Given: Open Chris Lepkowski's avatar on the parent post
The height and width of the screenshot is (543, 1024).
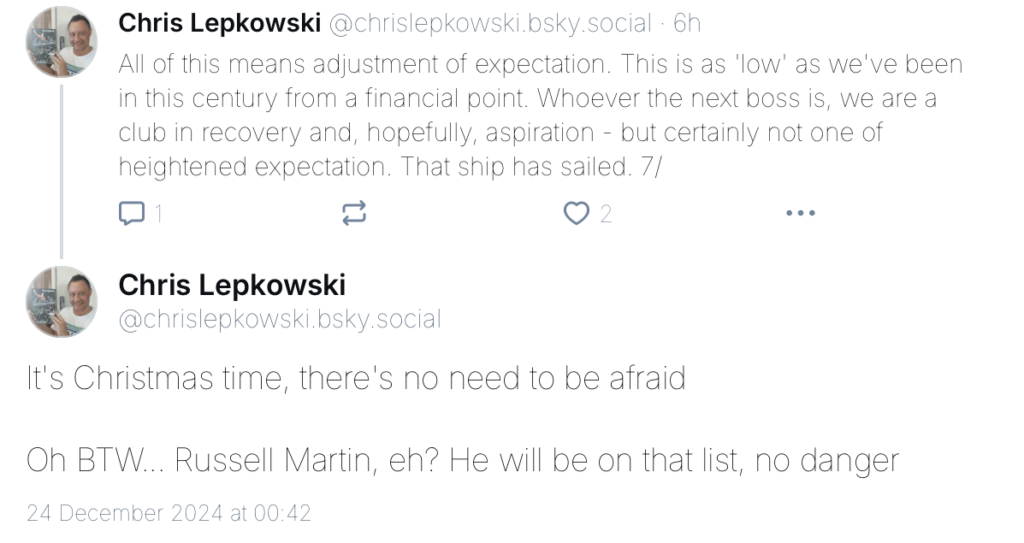Looking at the screenshot, I should click(x=61, y=42).
